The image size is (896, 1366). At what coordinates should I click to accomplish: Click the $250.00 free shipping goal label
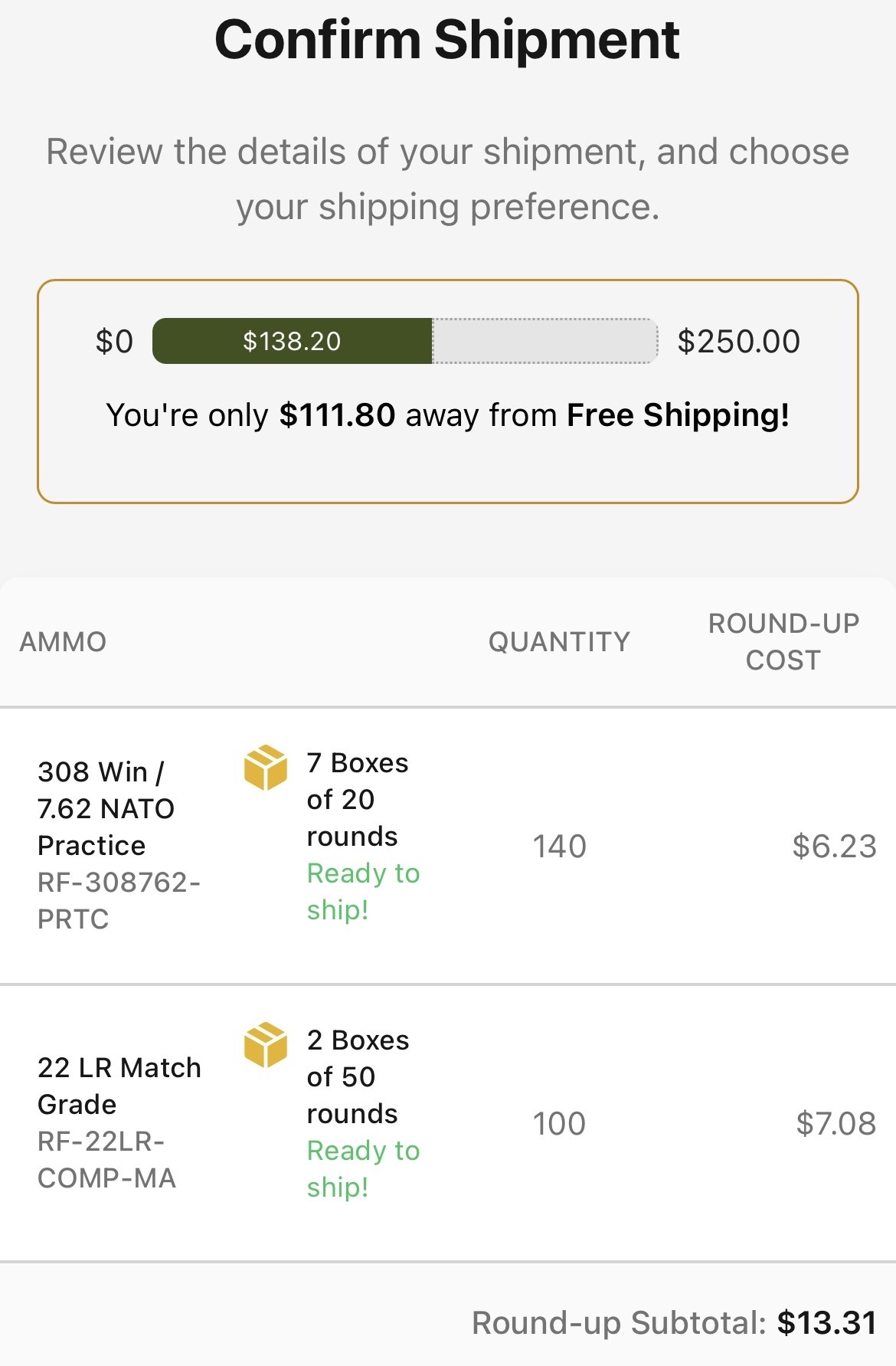(738, 341)
